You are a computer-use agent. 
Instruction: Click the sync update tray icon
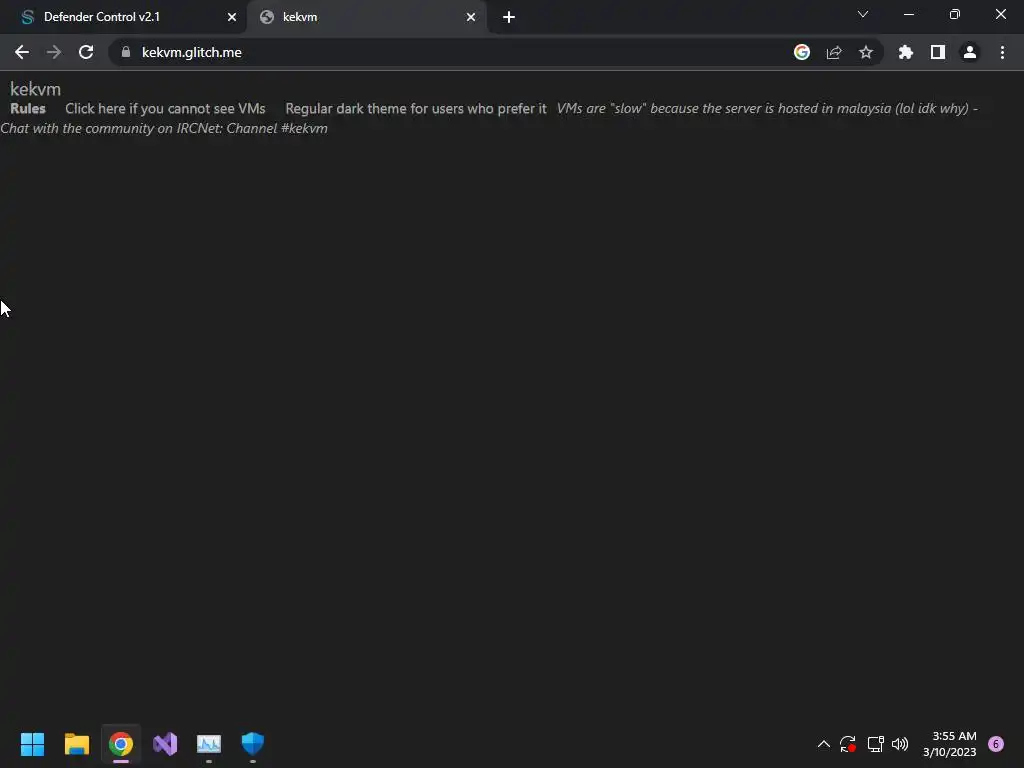coord(848,744)
